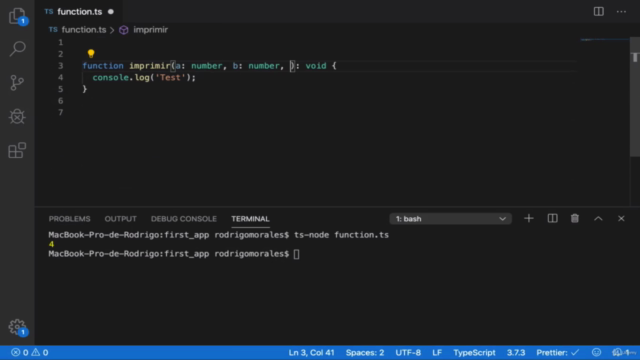The height and width of the screenshot is (360, 640).
Task: Click the editor vertical scrollbar
Action: coord(635,96)
